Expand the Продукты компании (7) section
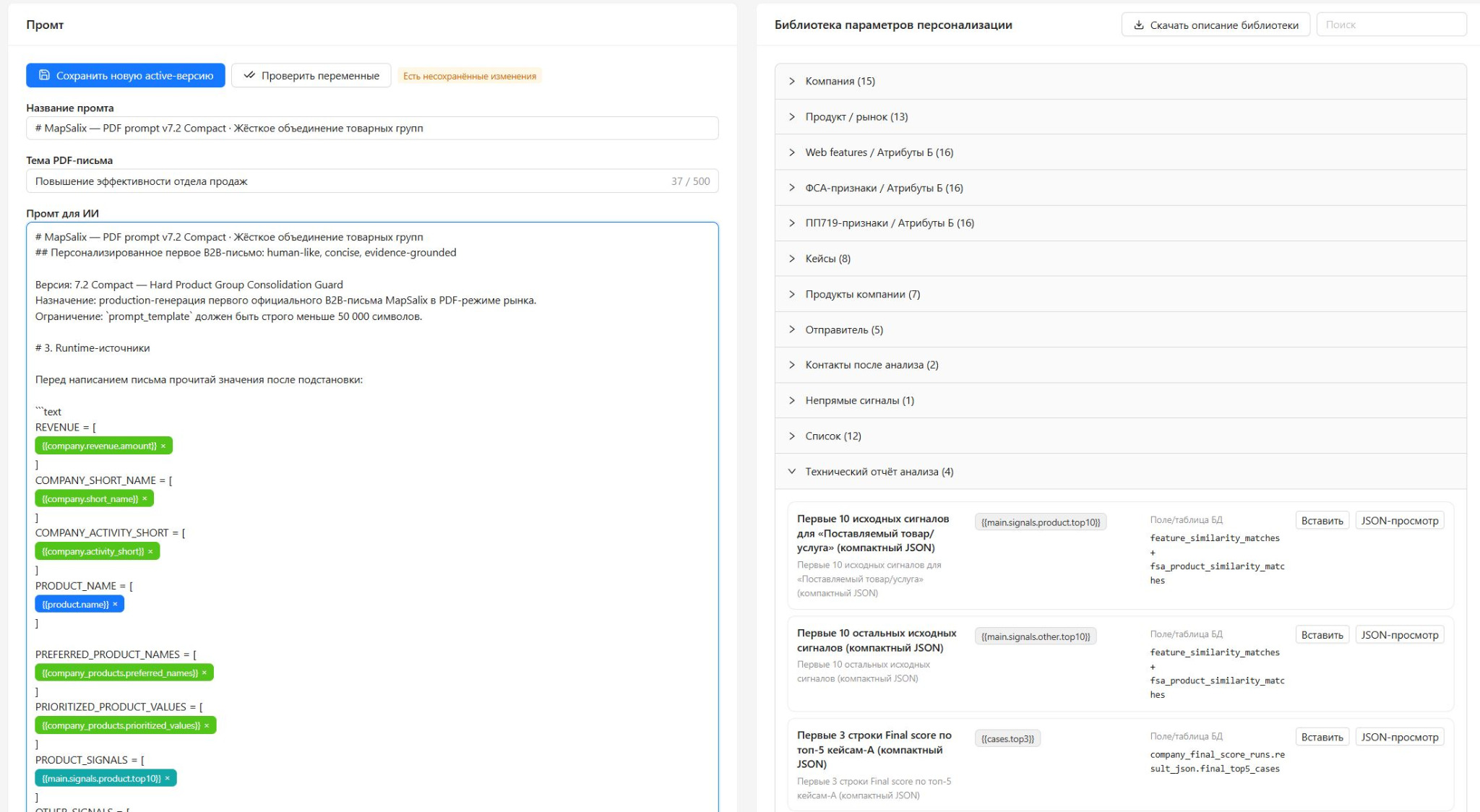Screen dimensions: 1480x812 1120,294
